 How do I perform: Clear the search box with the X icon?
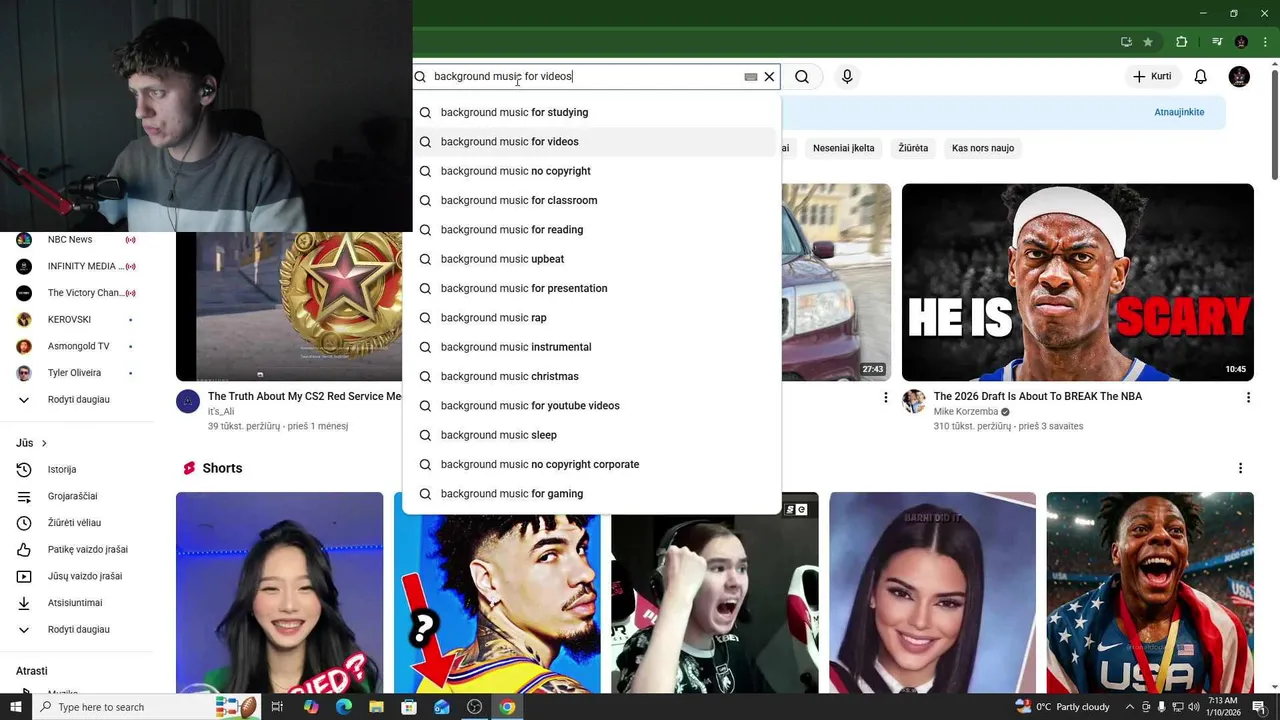pyautogui.click(x=769, y=76)
